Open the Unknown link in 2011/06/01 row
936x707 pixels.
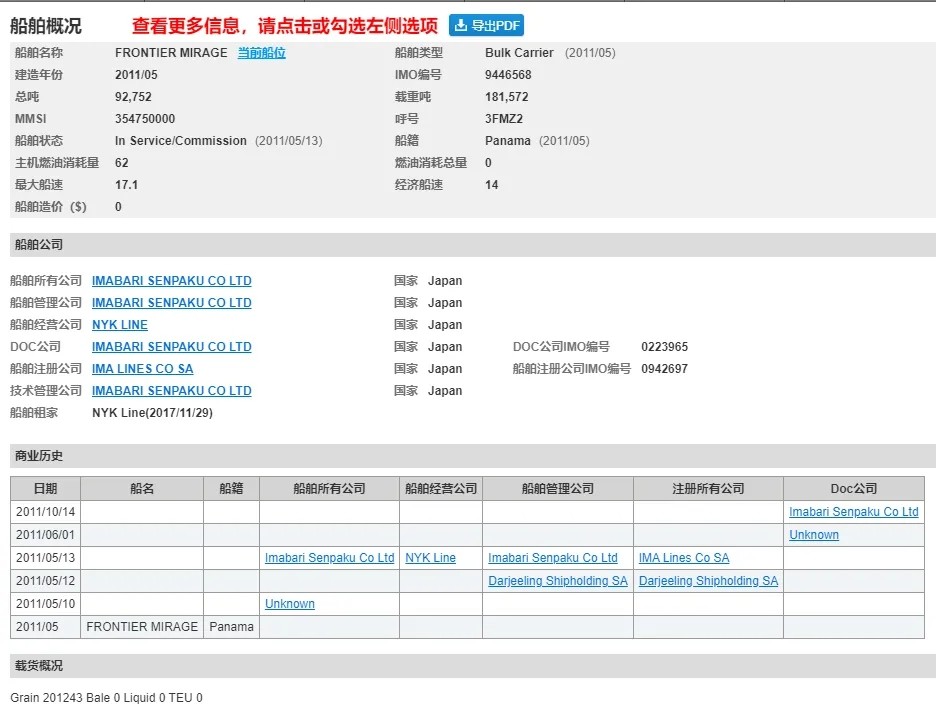[814, 535]
